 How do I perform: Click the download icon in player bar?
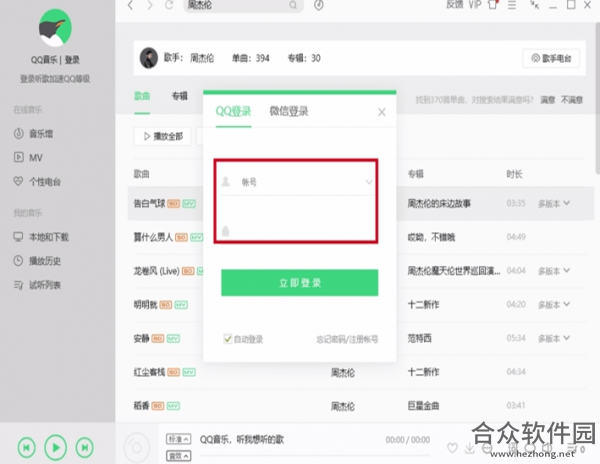470,448
